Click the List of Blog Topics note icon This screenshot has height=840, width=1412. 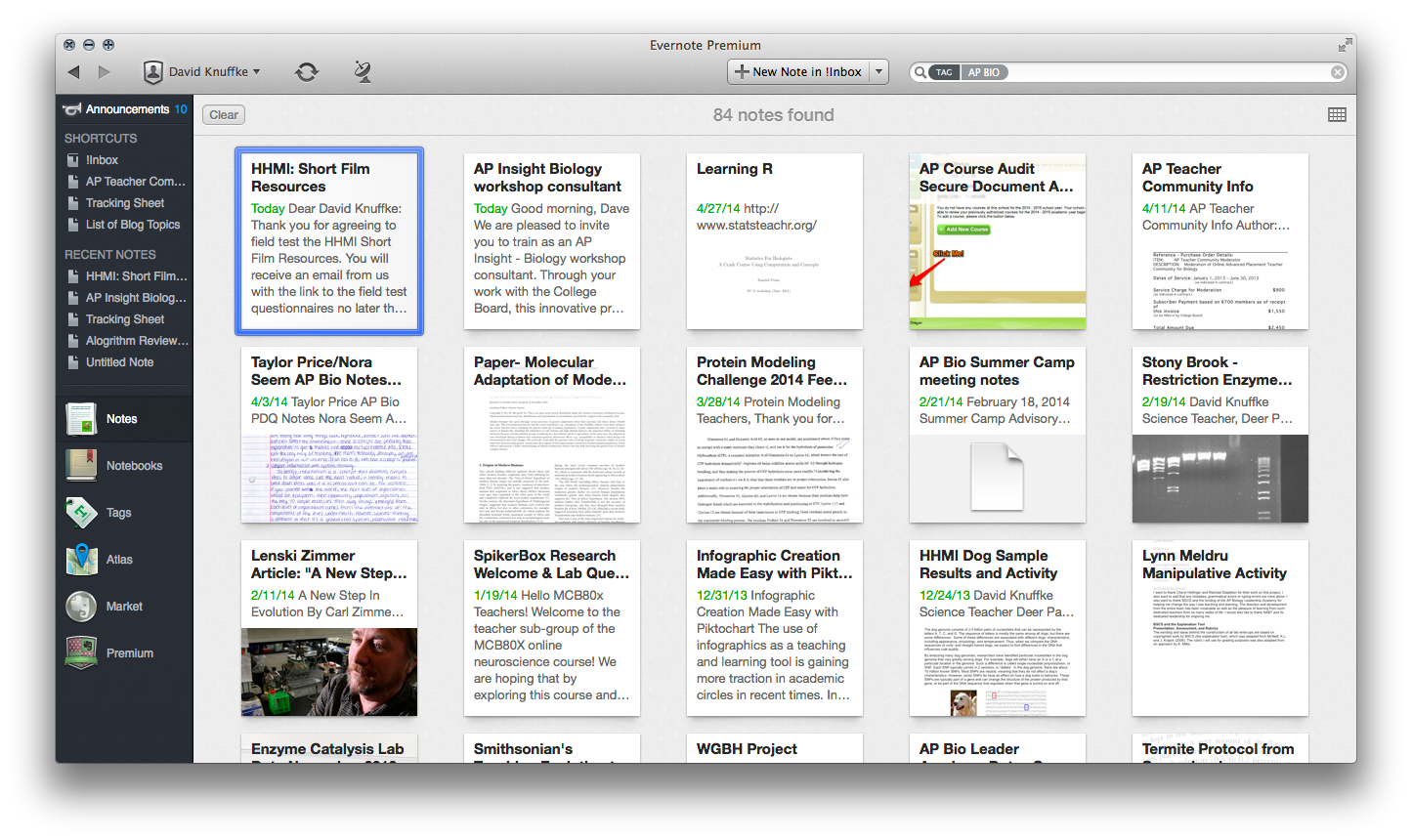[73, 225]
